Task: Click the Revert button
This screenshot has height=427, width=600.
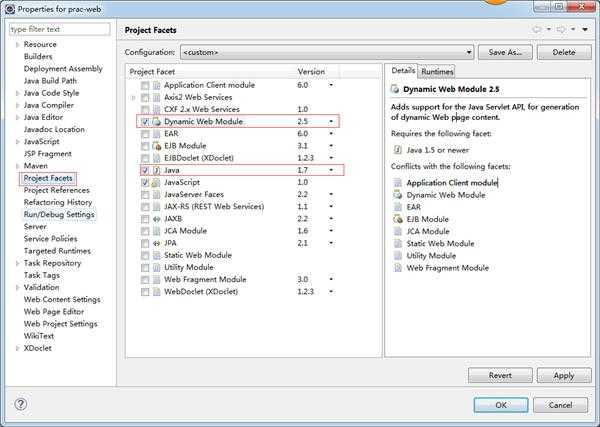Action: click(500, 375)
